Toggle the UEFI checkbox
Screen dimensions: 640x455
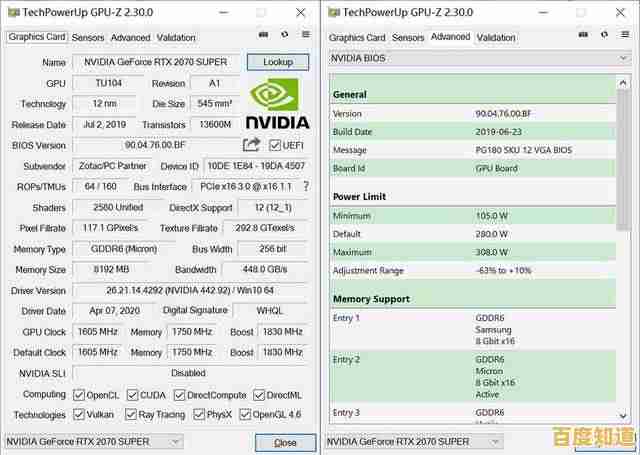(x=274, y=146)
